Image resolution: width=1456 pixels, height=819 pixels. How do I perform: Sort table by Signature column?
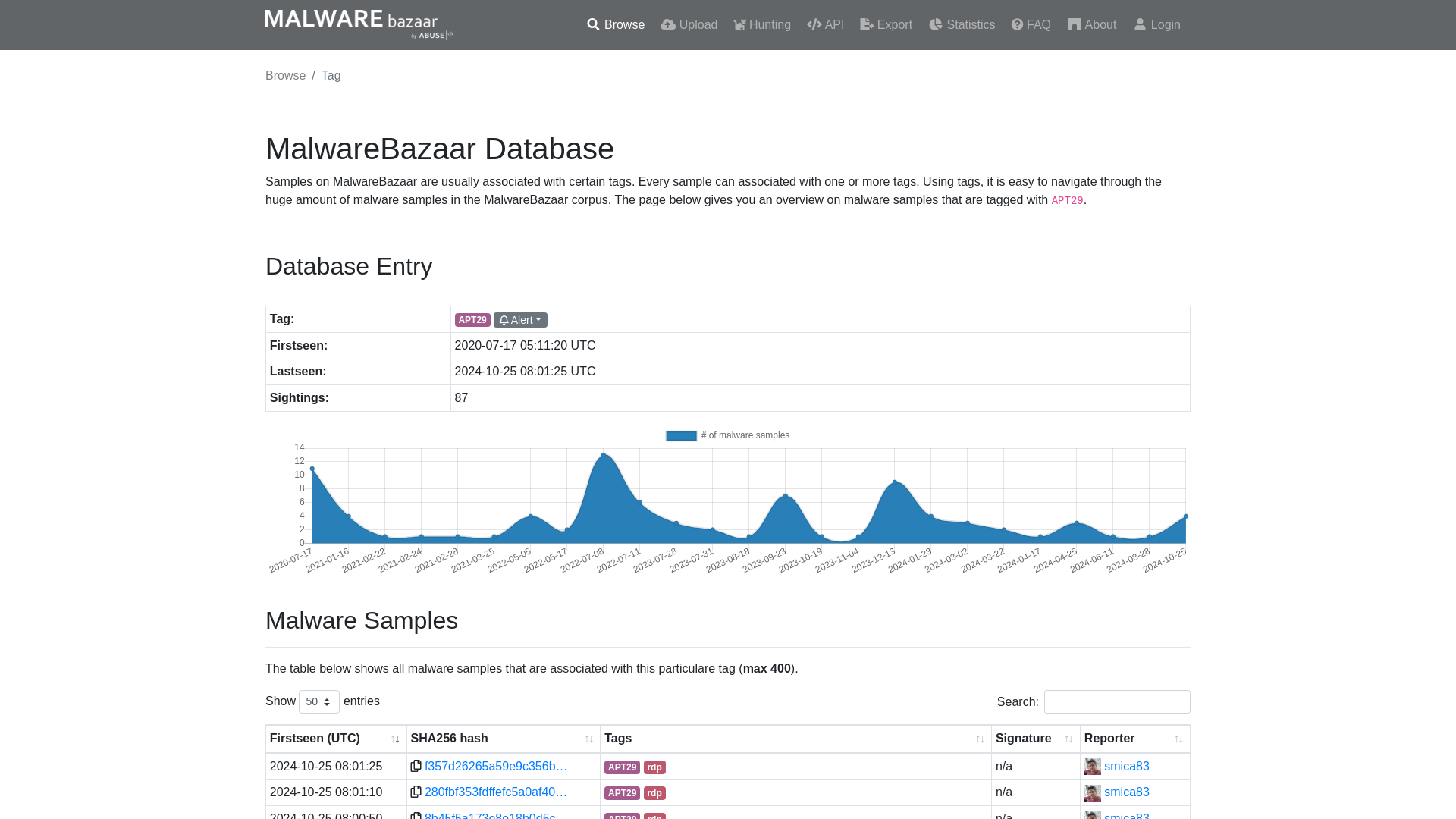[x=1036, y=739]
